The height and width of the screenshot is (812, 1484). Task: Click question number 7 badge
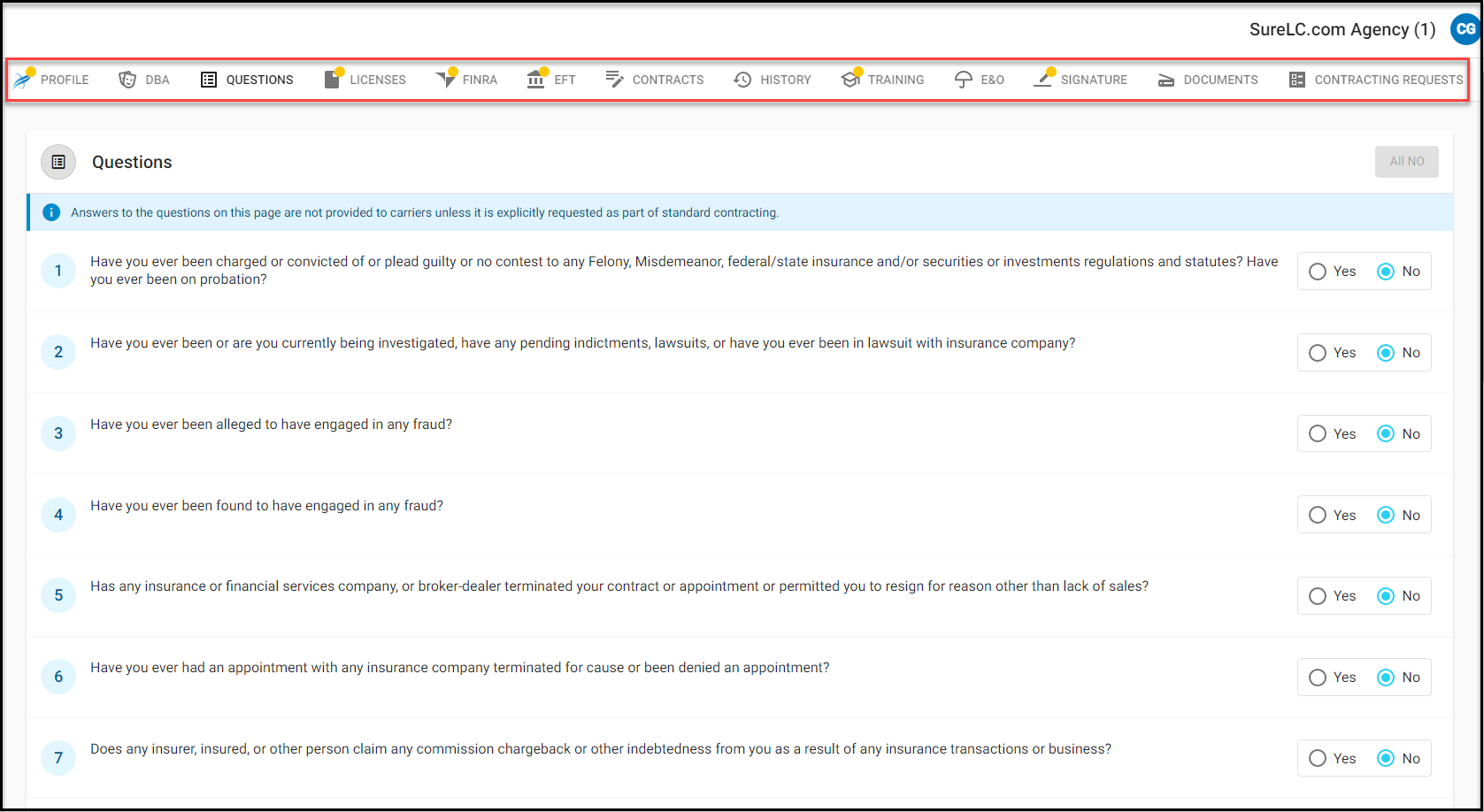click(x=58, y=757)
